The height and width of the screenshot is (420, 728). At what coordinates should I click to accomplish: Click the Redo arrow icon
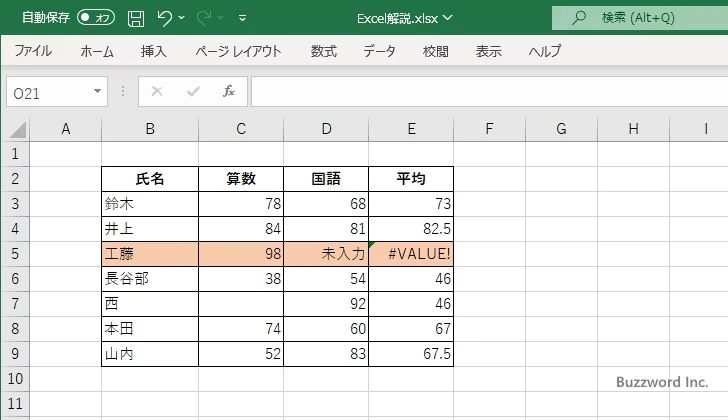pos(204,18)
